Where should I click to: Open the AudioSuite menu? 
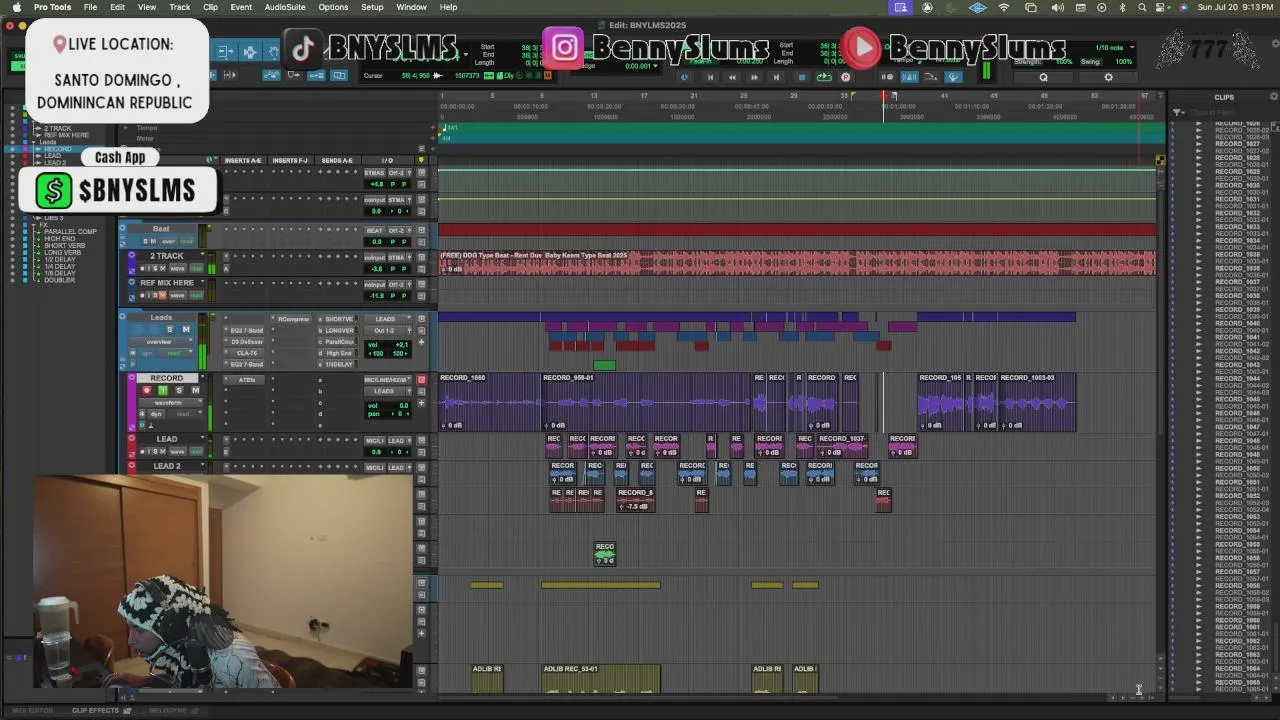tap(285, 7)
